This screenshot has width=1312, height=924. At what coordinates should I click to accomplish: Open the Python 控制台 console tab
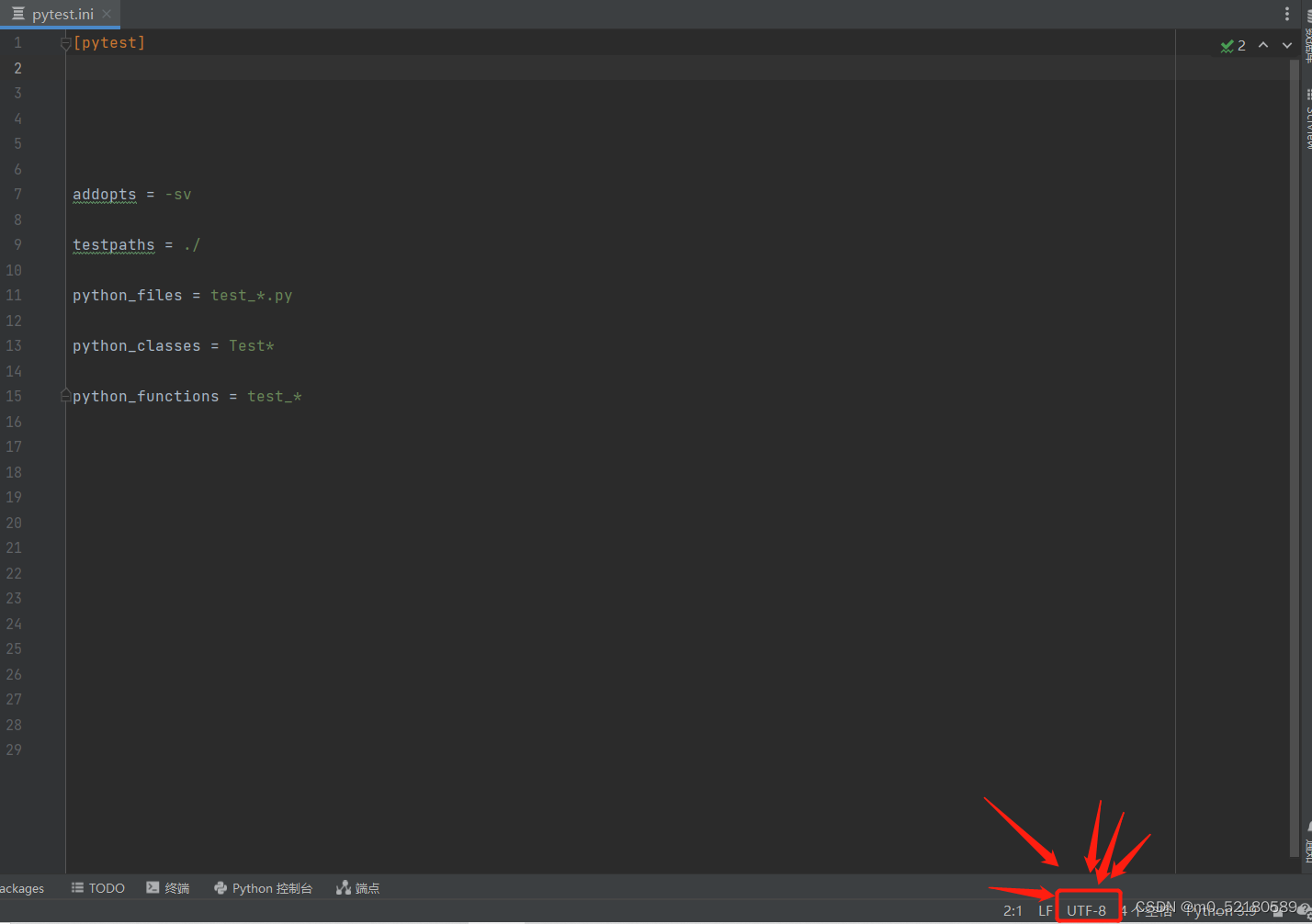[x=264, y=888]
